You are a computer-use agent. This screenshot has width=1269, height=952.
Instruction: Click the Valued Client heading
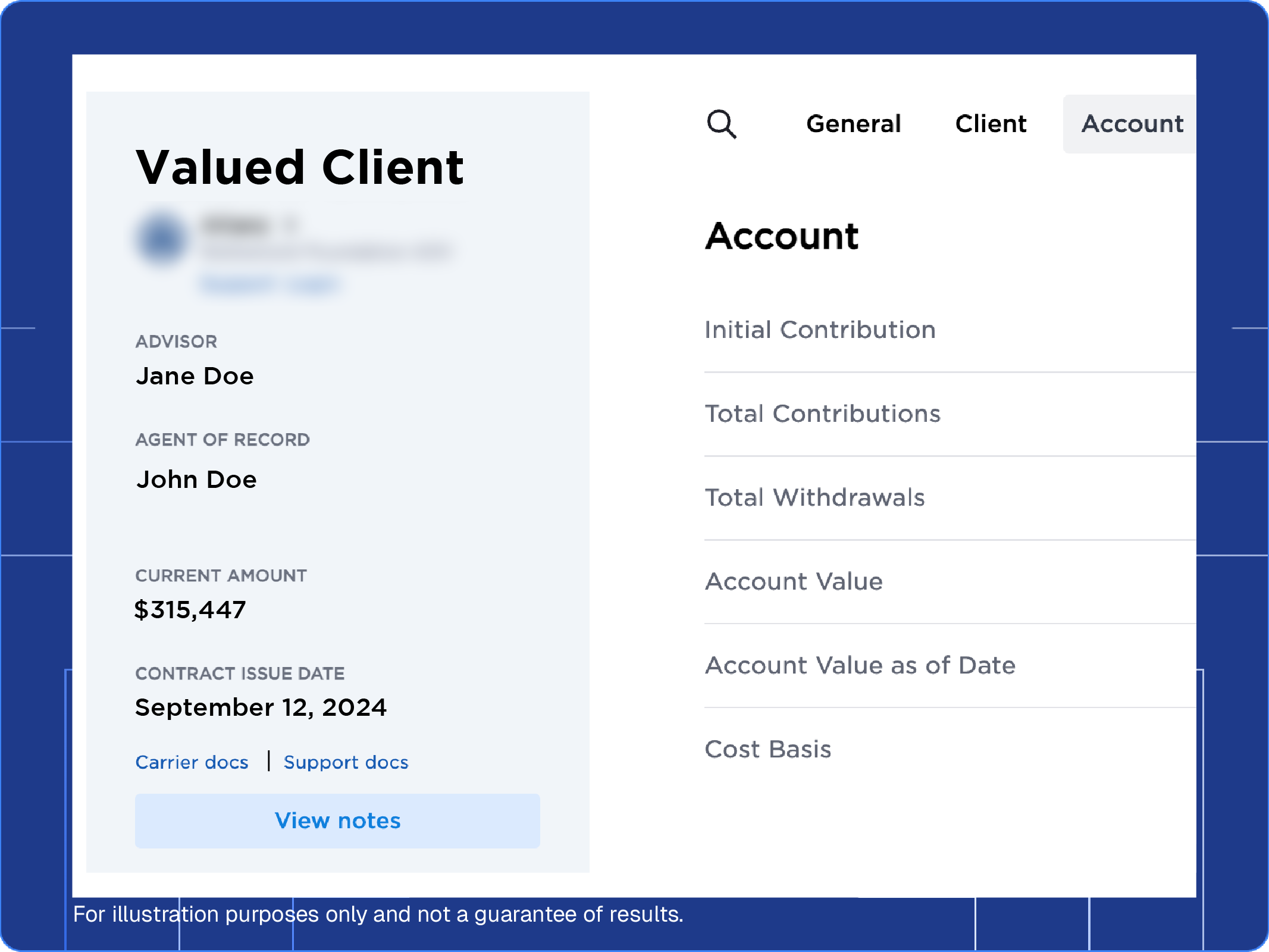coord(299,167)
